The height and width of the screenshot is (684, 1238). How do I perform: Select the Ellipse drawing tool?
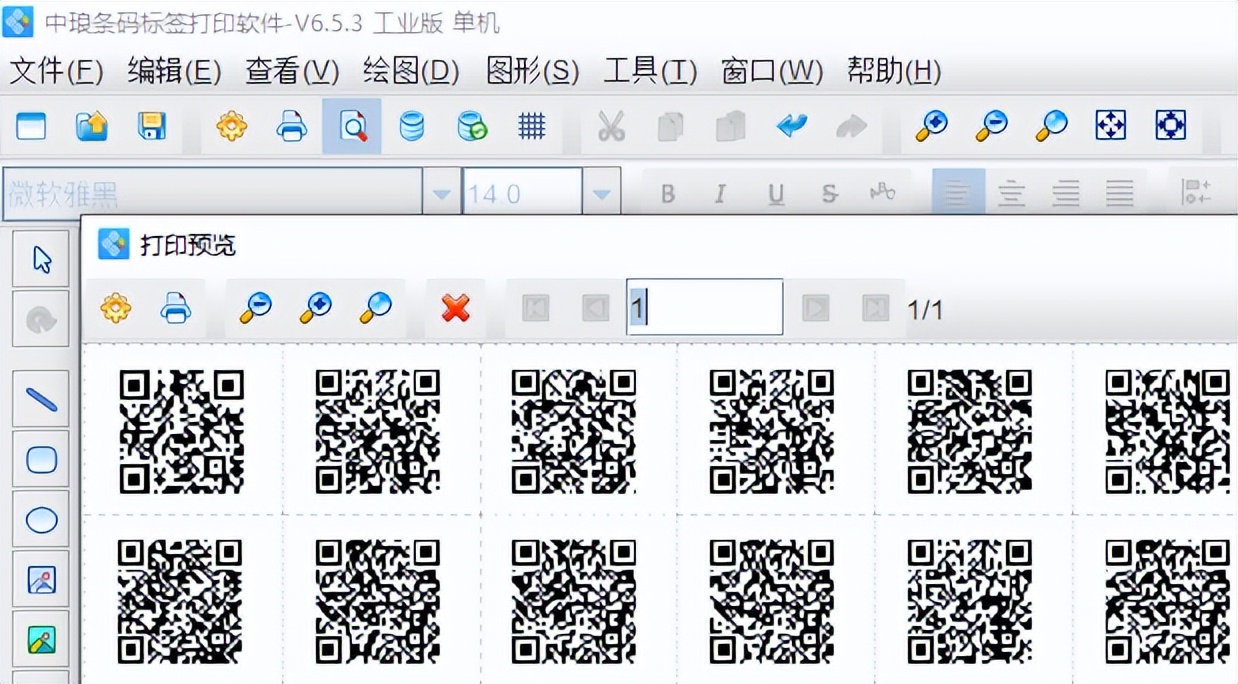tap(40, 519)
